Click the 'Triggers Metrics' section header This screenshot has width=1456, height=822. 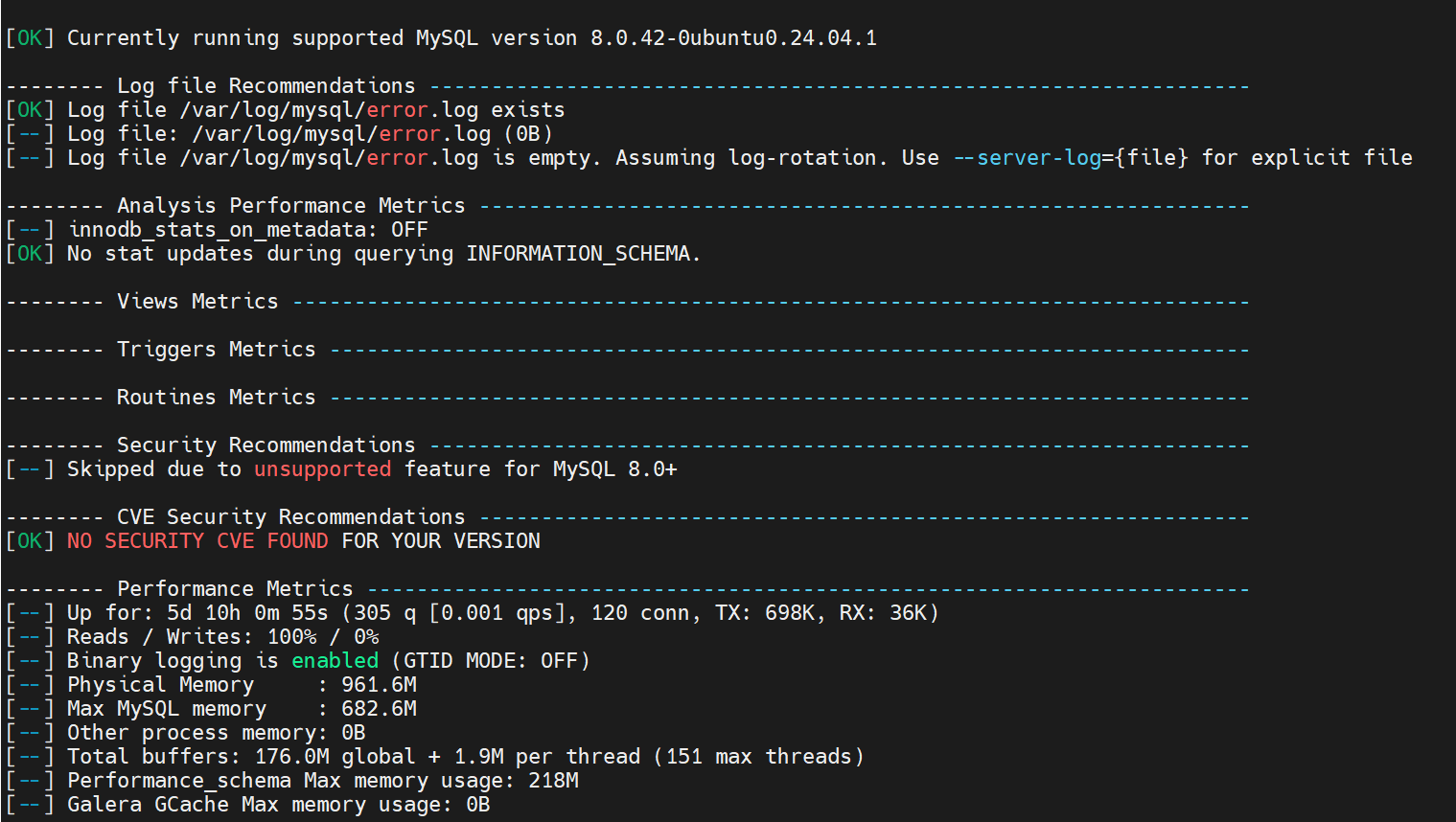click(x=216, y=350)
